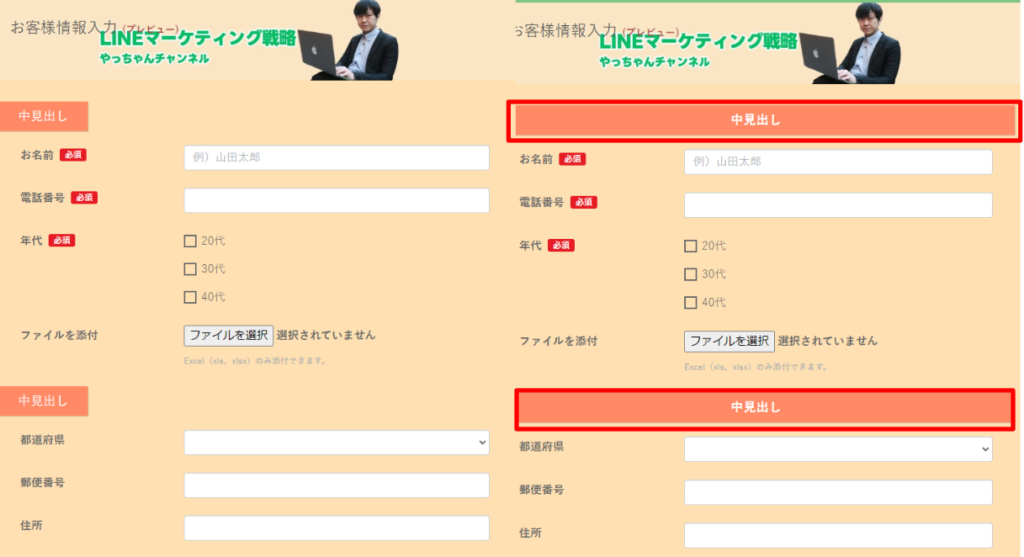The image size is (1024, 557).
Task: Check the 30代 checkbox in left form
Action: tap(190, 269)
